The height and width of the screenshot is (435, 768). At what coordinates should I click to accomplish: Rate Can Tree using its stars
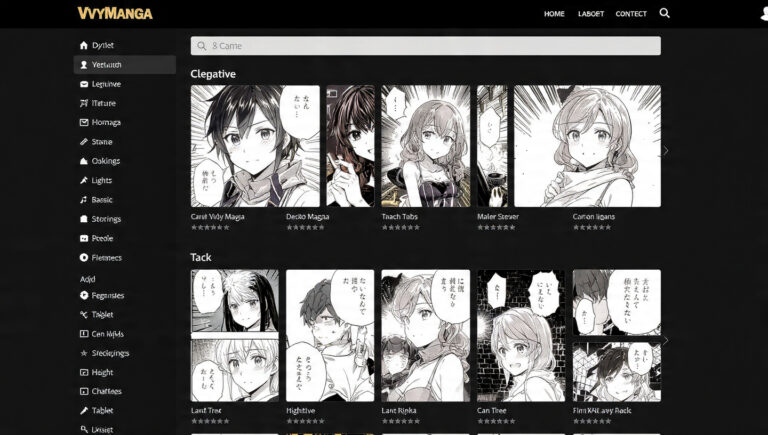click(x=496, y=421)
